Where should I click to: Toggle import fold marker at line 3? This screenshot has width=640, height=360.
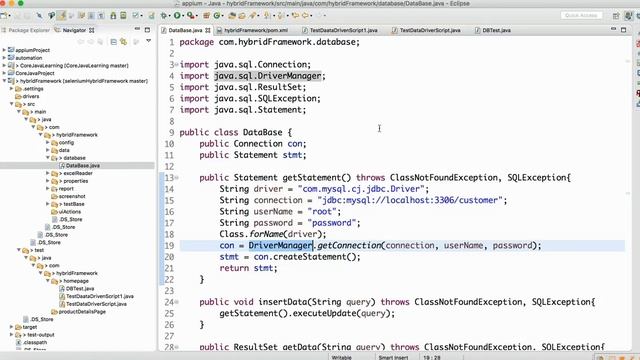point(176,64)
